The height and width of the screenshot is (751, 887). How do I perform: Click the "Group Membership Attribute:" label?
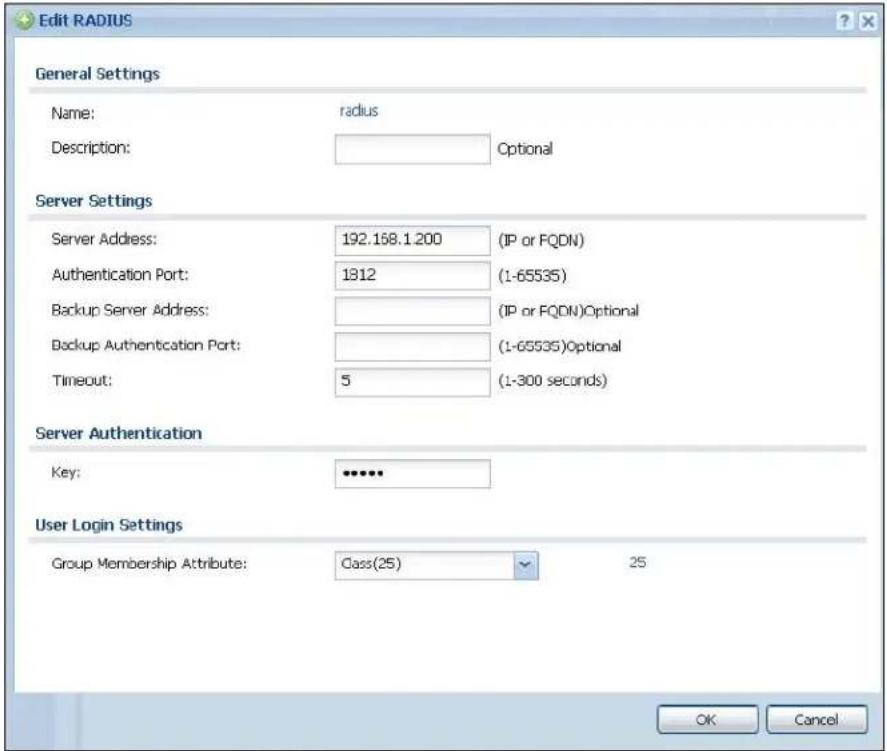[149, 564]
